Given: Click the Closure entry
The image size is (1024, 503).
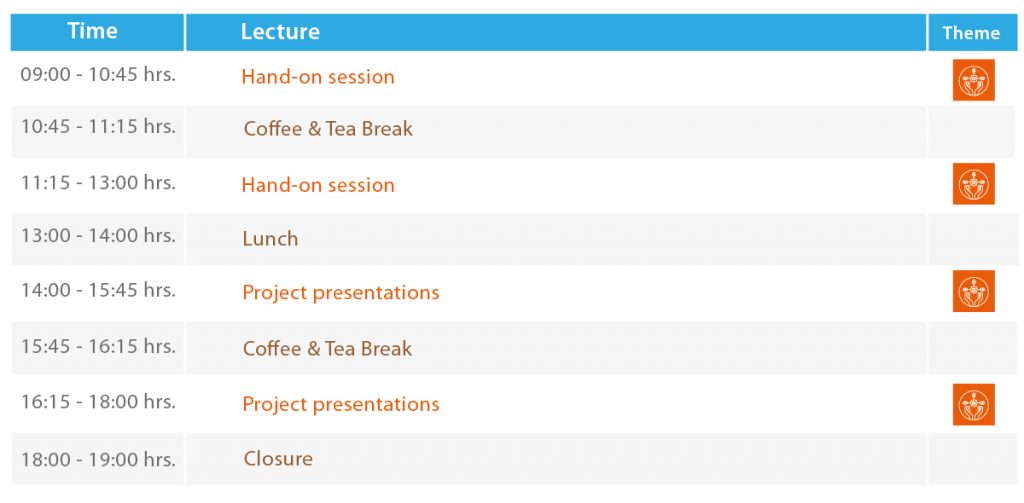Looking at the screenshot, I should pos(278,459).
